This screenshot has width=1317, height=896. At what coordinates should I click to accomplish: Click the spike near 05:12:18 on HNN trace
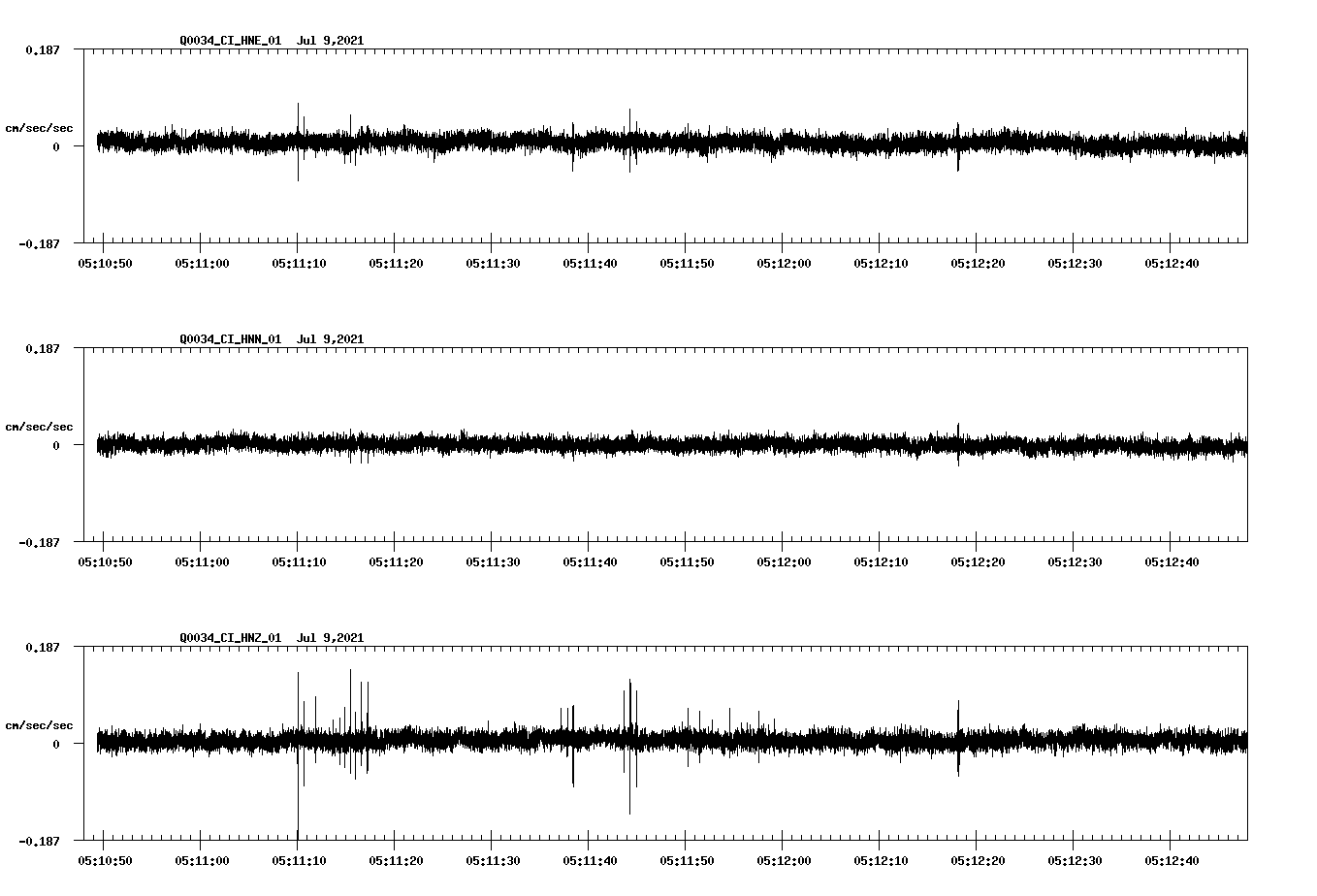tap(960, 436)
